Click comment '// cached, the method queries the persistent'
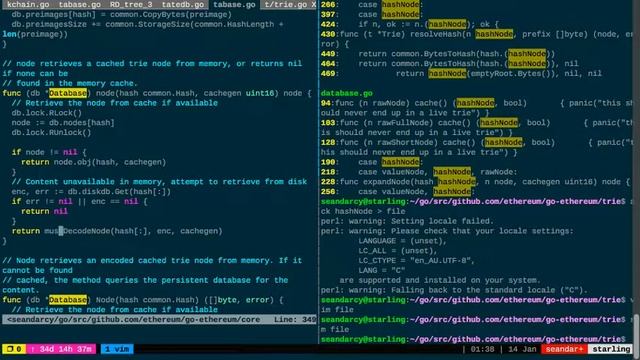The height and width of the screenshot is (360, 640). point(145,280)
